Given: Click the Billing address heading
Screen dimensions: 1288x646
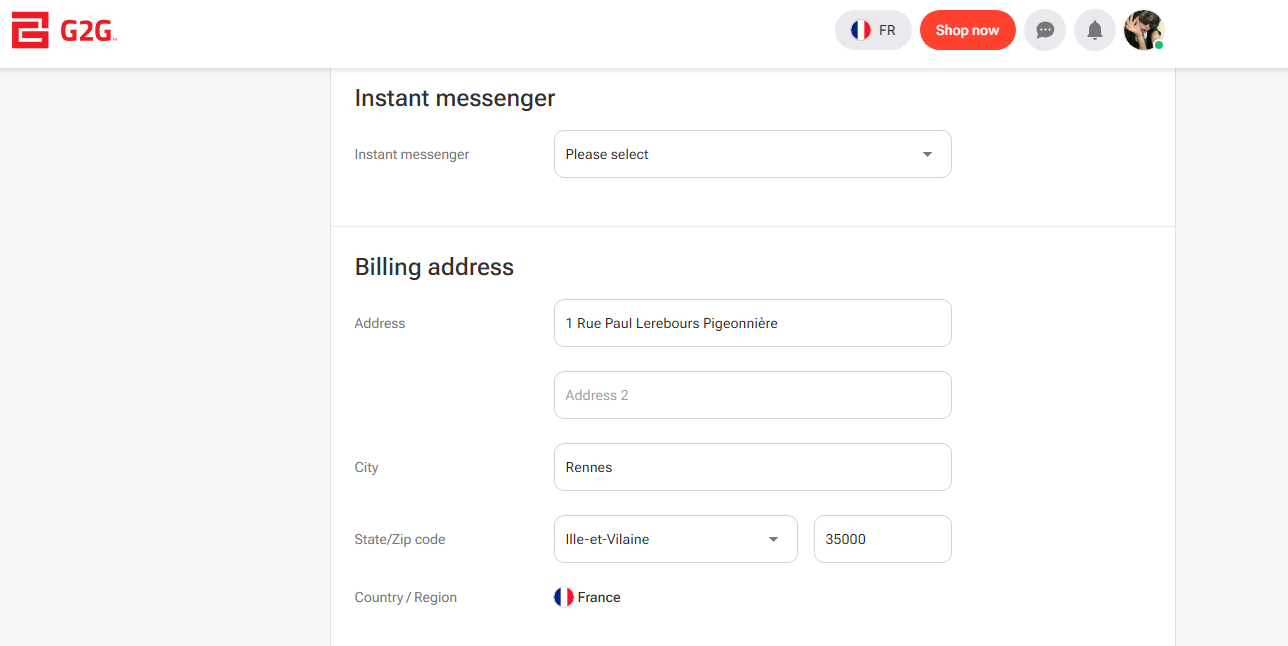Looking at the screenshot, I should coord(434,267).
